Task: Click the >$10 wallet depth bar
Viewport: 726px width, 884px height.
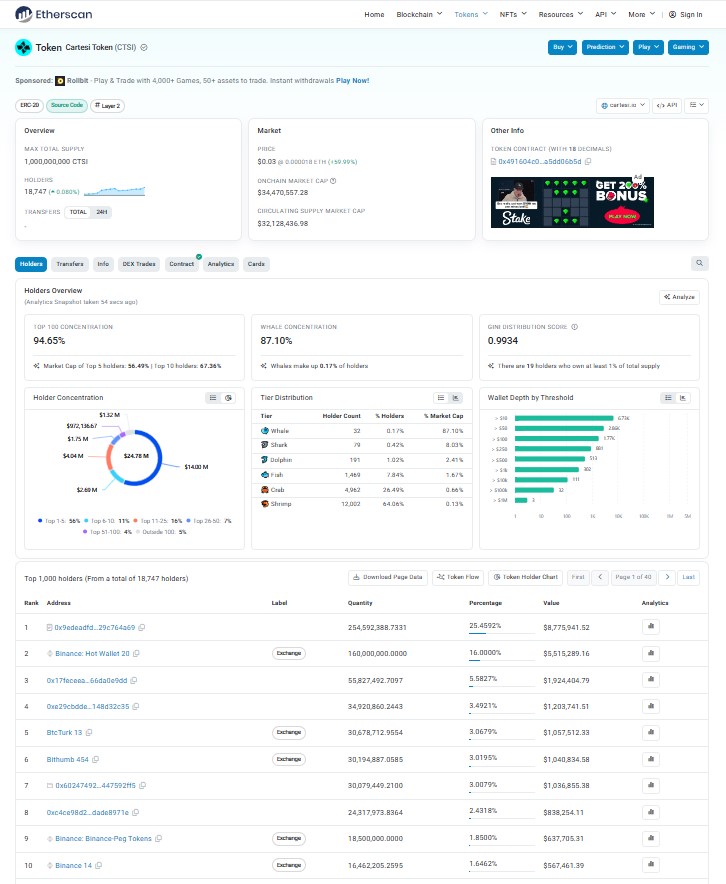Action: [x=564, y=418]
